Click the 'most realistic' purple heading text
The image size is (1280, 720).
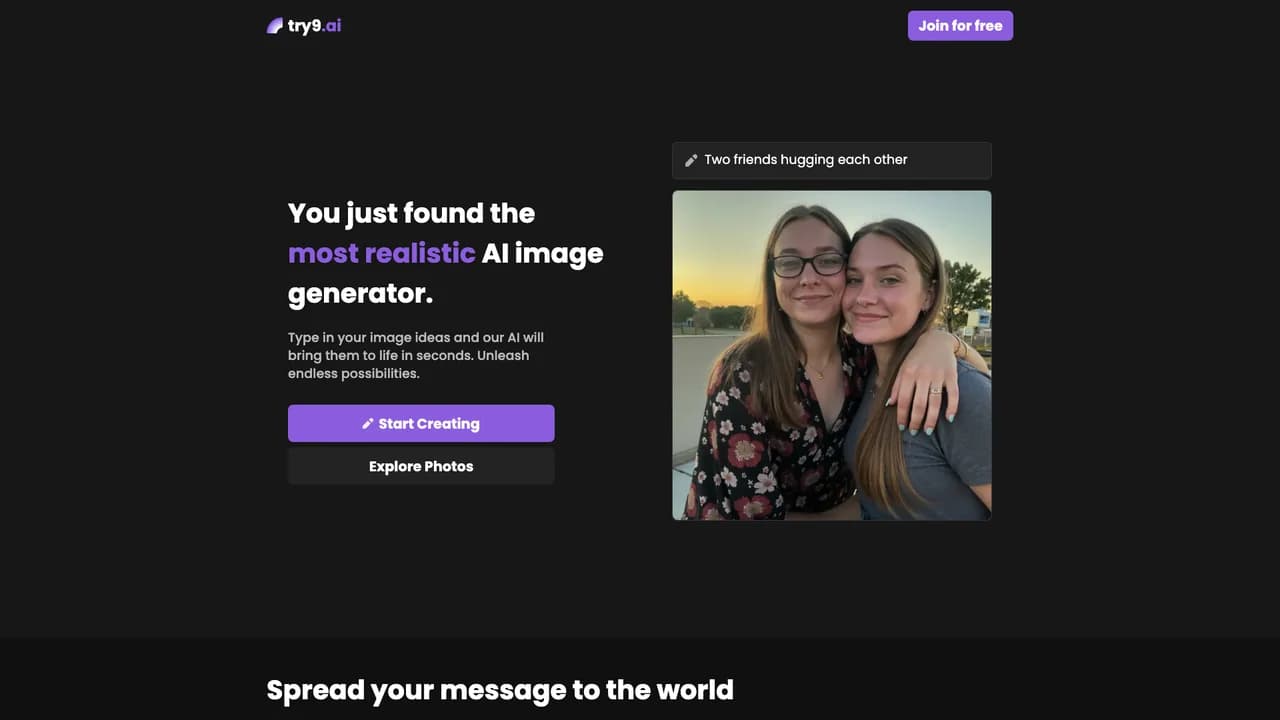[382, 253]
